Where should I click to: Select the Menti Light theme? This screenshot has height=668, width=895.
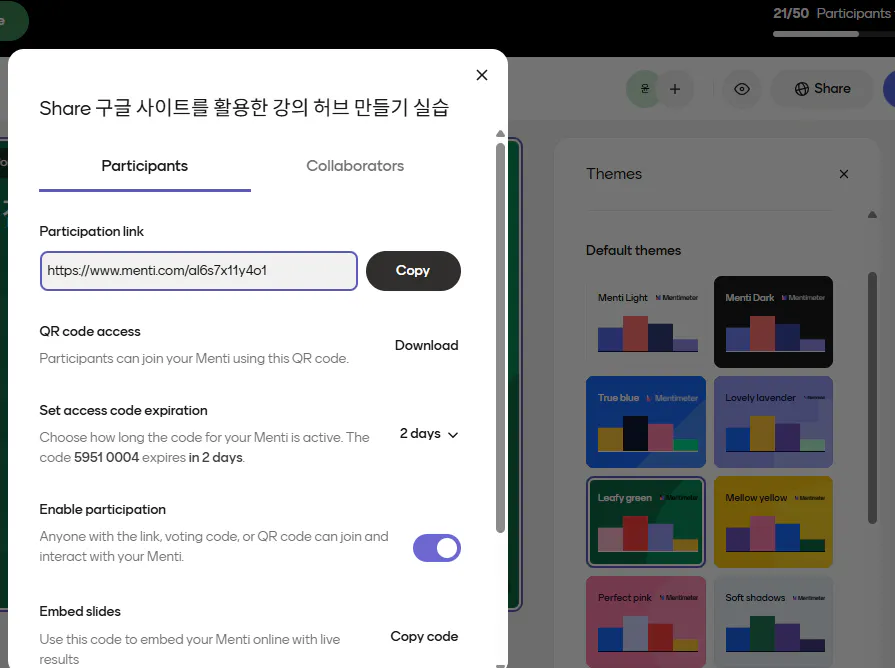click(x=645, y=322)
